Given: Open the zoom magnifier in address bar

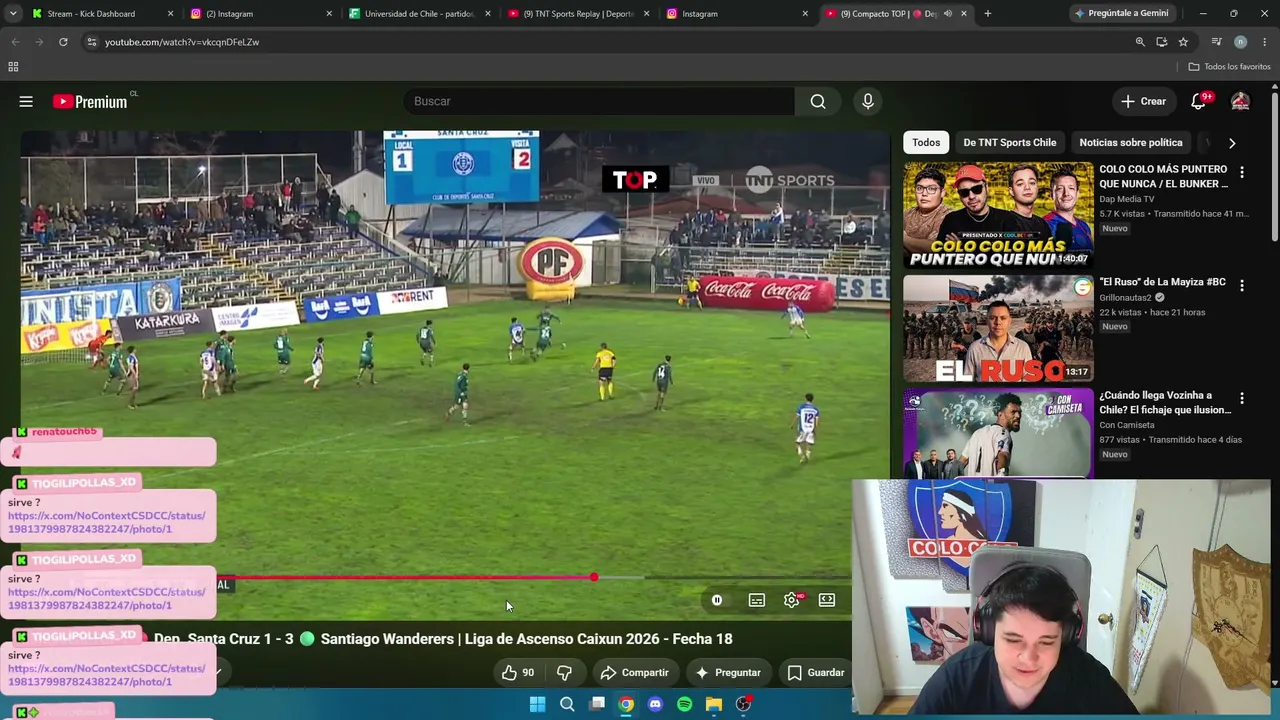Looking at the screenshot, I should pos(1140,42).
